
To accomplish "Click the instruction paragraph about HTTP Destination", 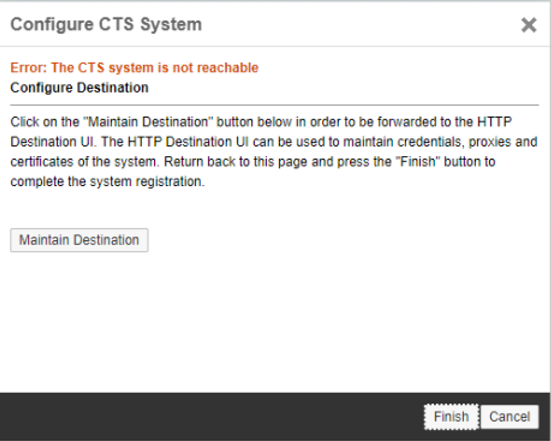I will coord(274,152).
